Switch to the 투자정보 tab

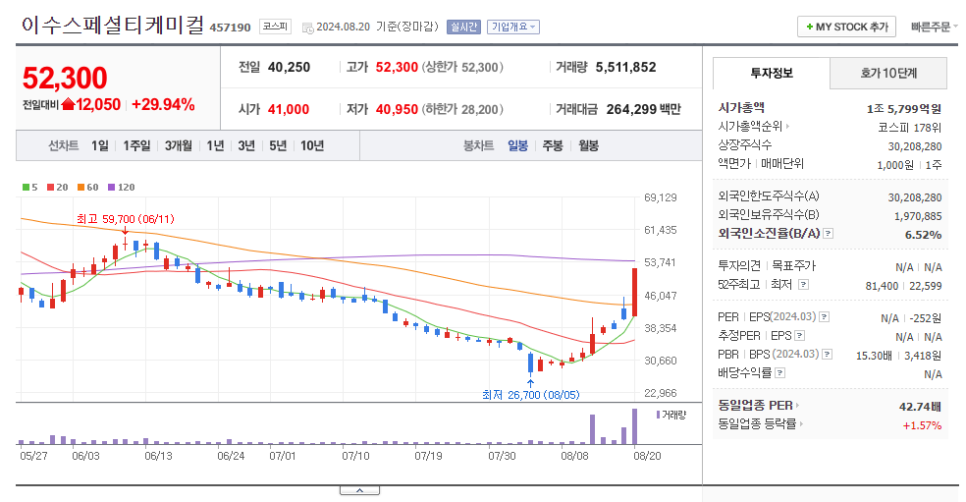point(771,73)
